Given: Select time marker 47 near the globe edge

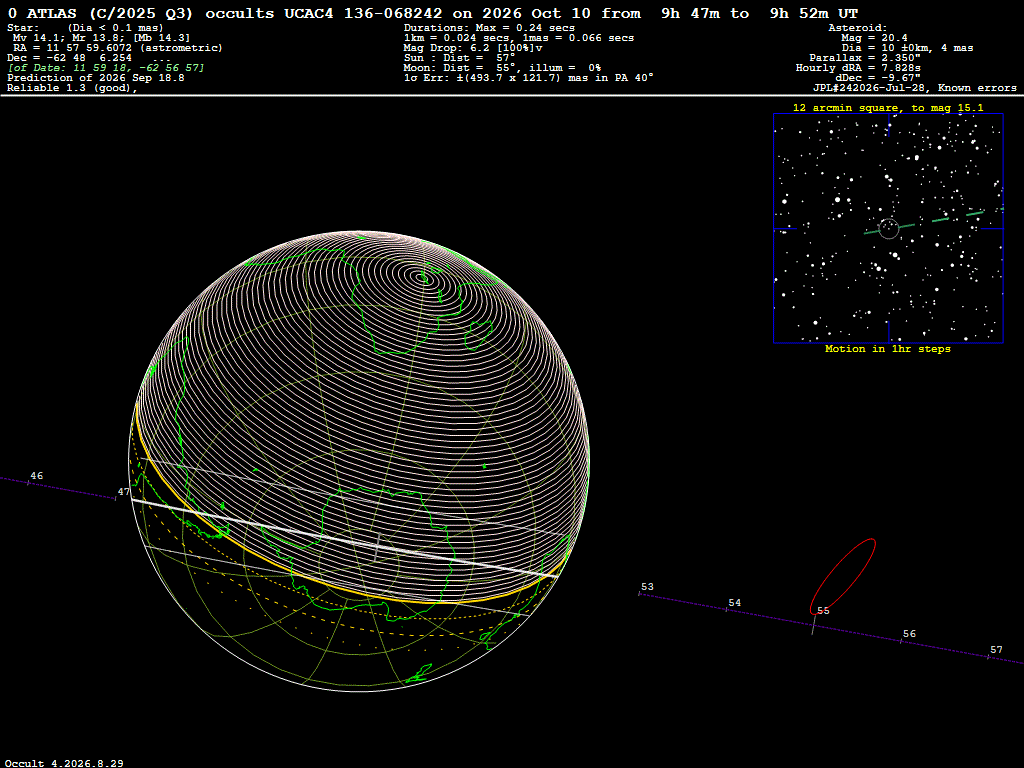Looking at the screenshot, I should point(123,492).
